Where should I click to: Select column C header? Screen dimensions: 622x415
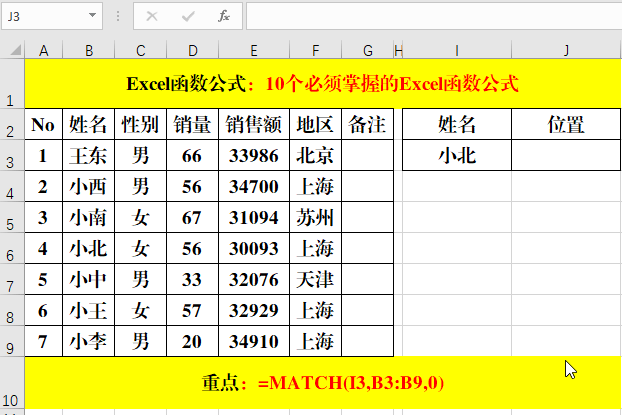click(x=140, y=51)
